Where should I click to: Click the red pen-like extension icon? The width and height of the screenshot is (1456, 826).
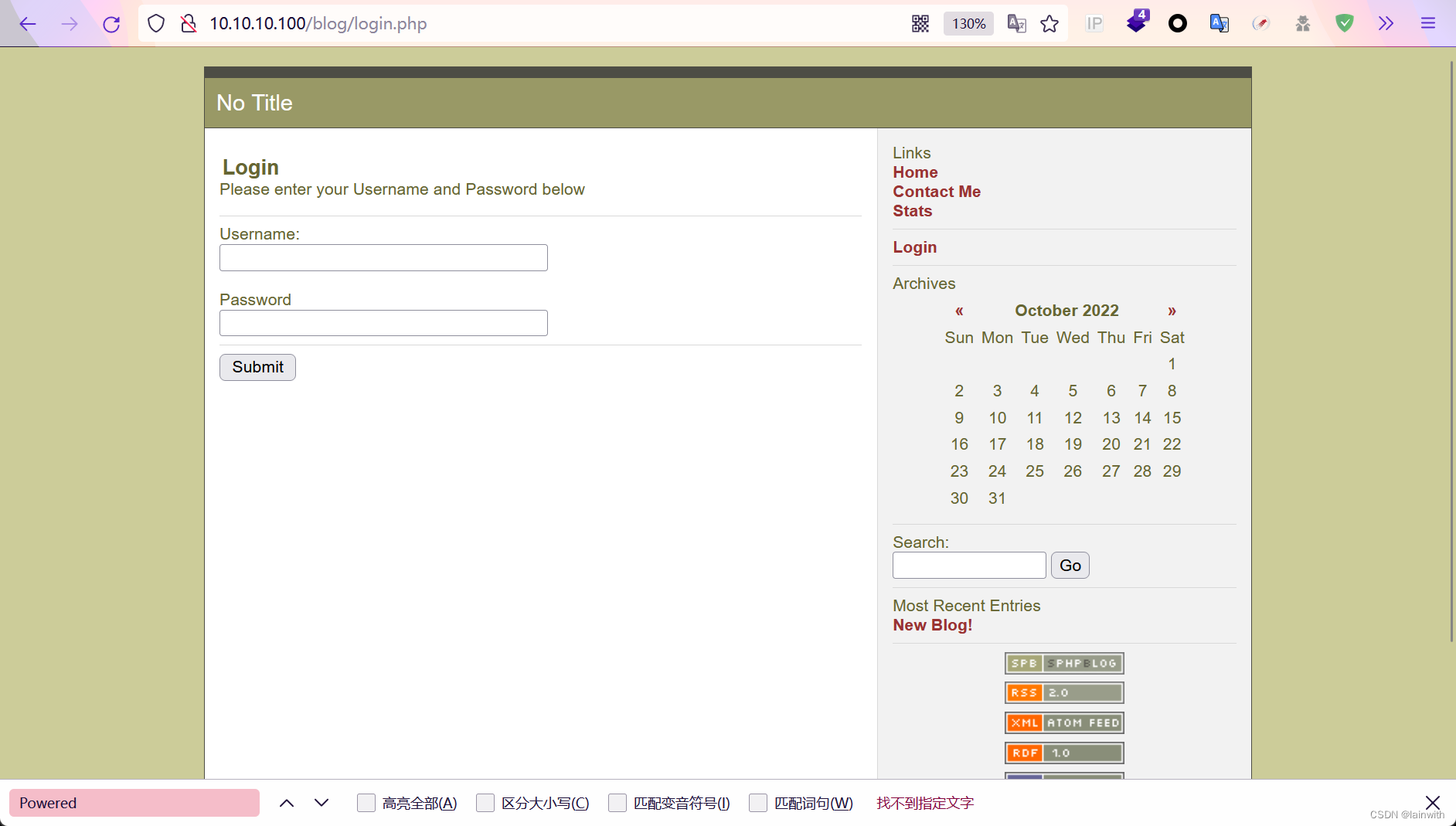(1261, 24)
